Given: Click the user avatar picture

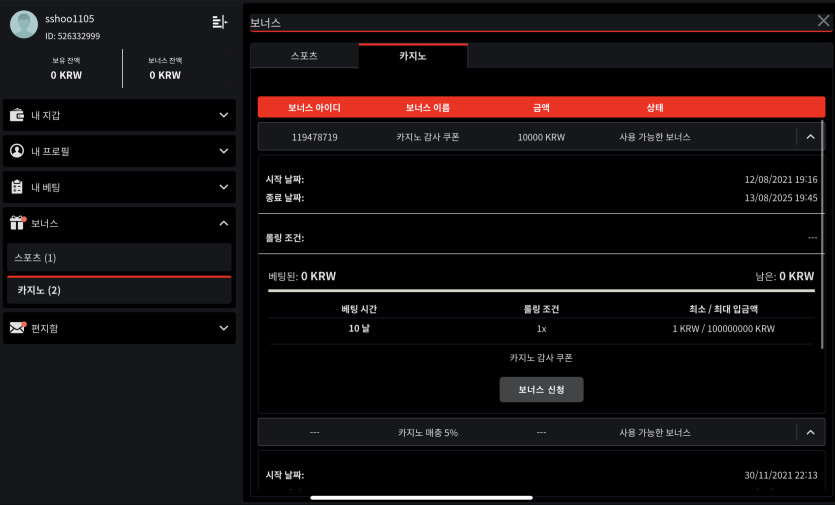Looking at the screenshot, I should click(x=24, y=24).
